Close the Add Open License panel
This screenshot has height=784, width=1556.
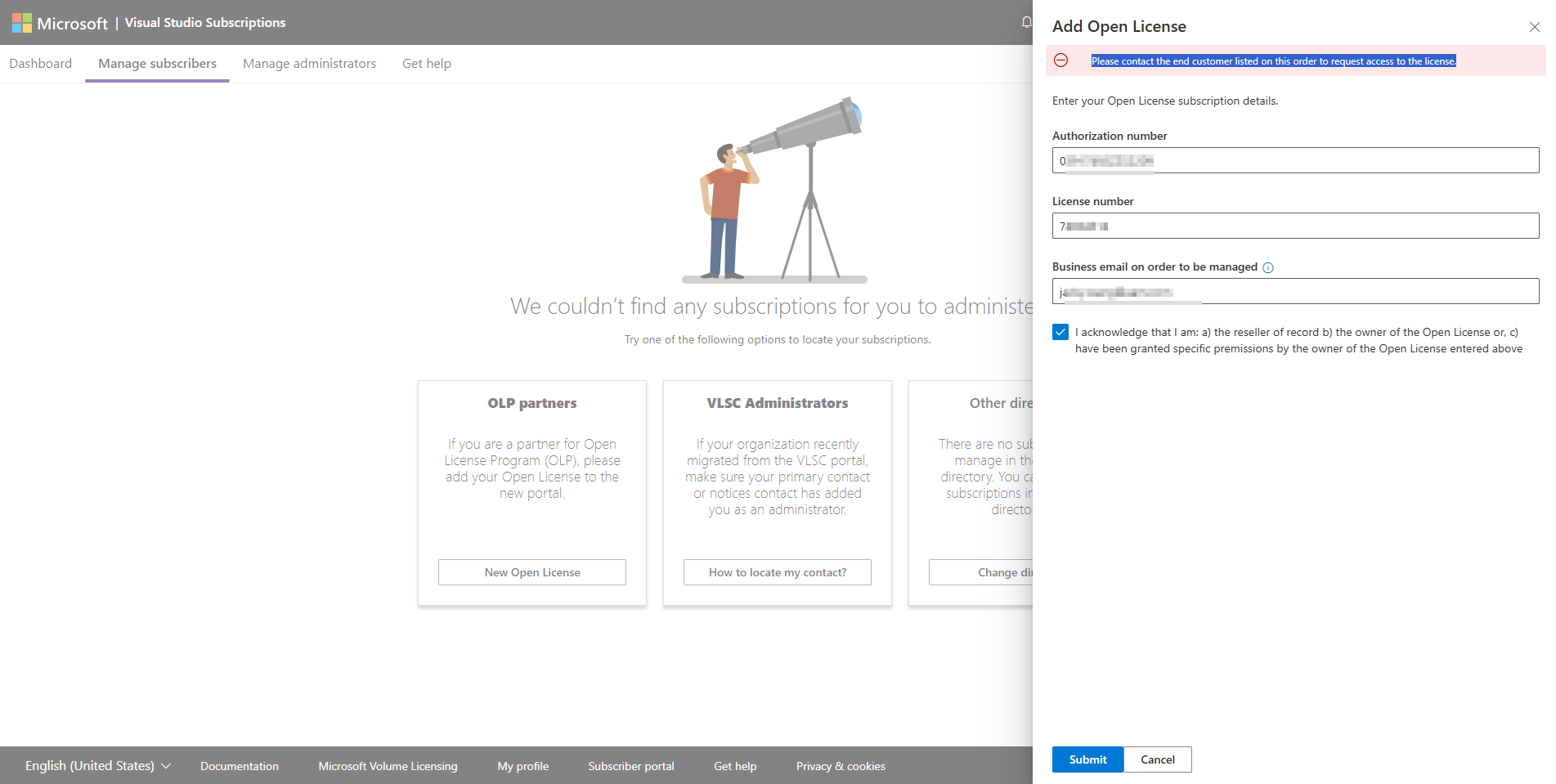[1535, 27]
